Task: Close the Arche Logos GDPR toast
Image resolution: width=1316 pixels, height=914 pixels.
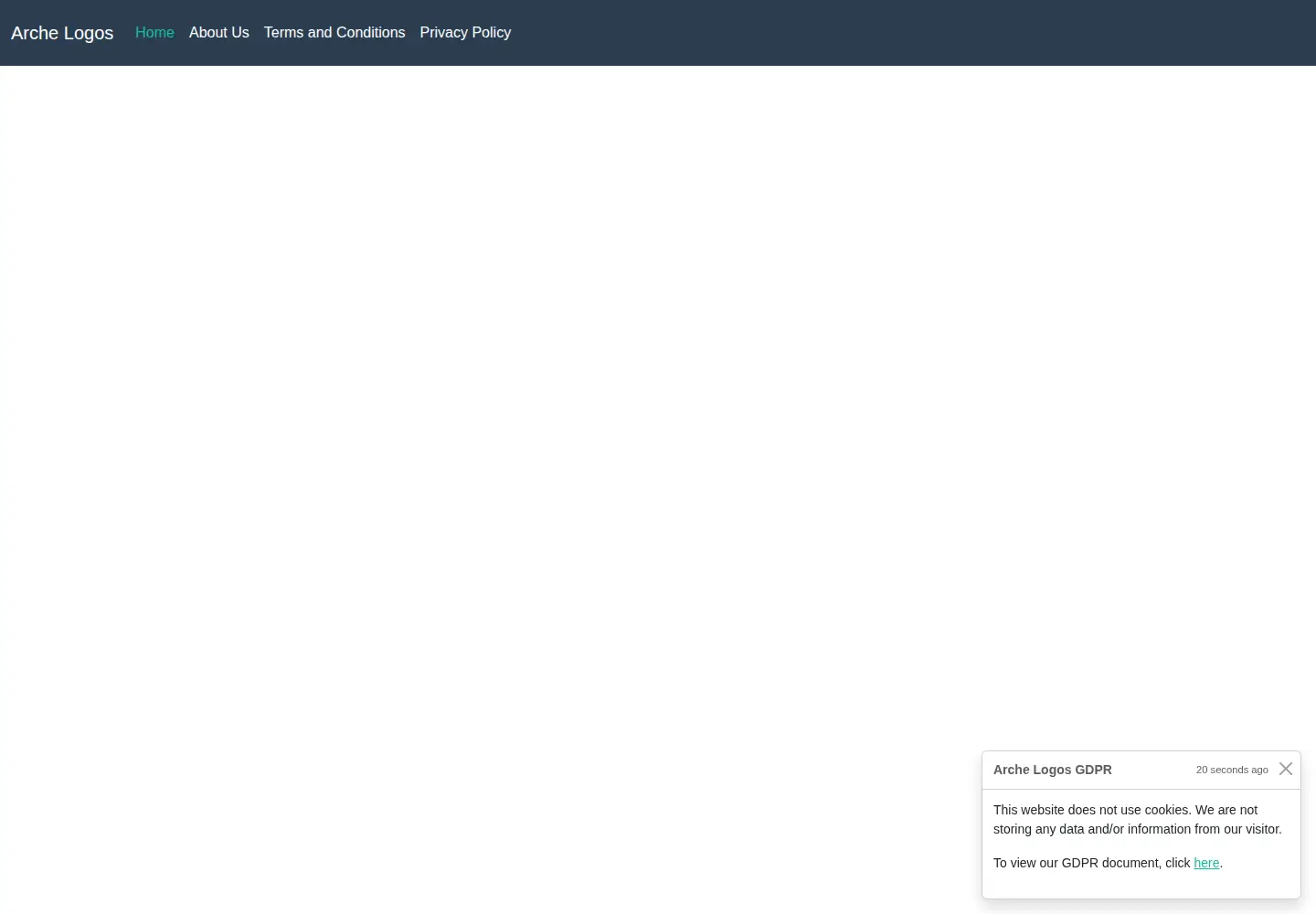Action: coord(1286,769)
